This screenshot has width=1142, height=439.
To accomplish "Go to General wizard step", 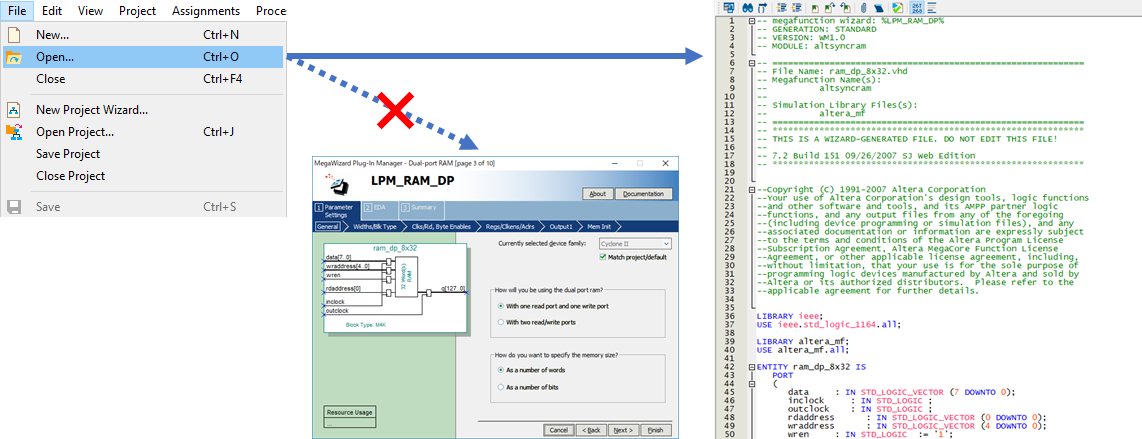I will tap(328, 226).
